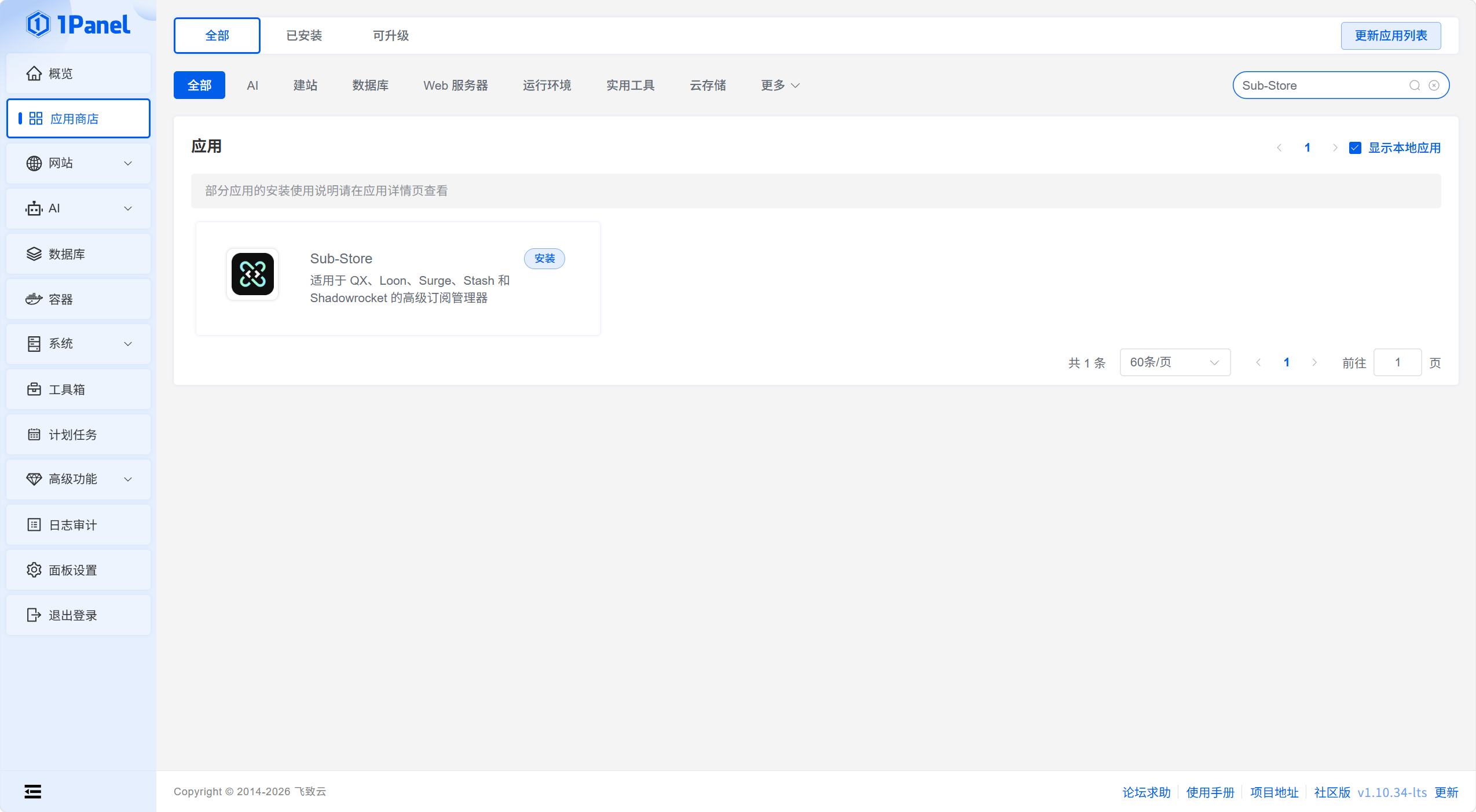Click the 更新应用列表 button
Screen dimensions: 1476x812
[x=1390, y=36]
